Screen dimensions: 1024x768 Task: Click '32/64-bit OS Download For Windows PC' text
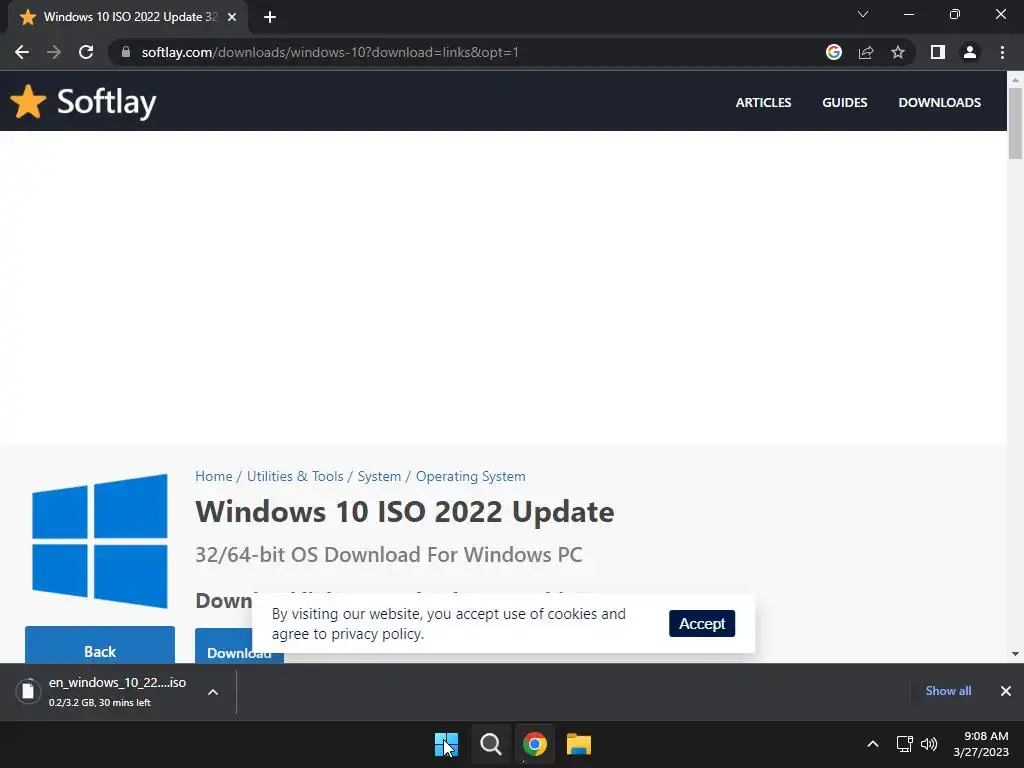[x=389, y=554]
